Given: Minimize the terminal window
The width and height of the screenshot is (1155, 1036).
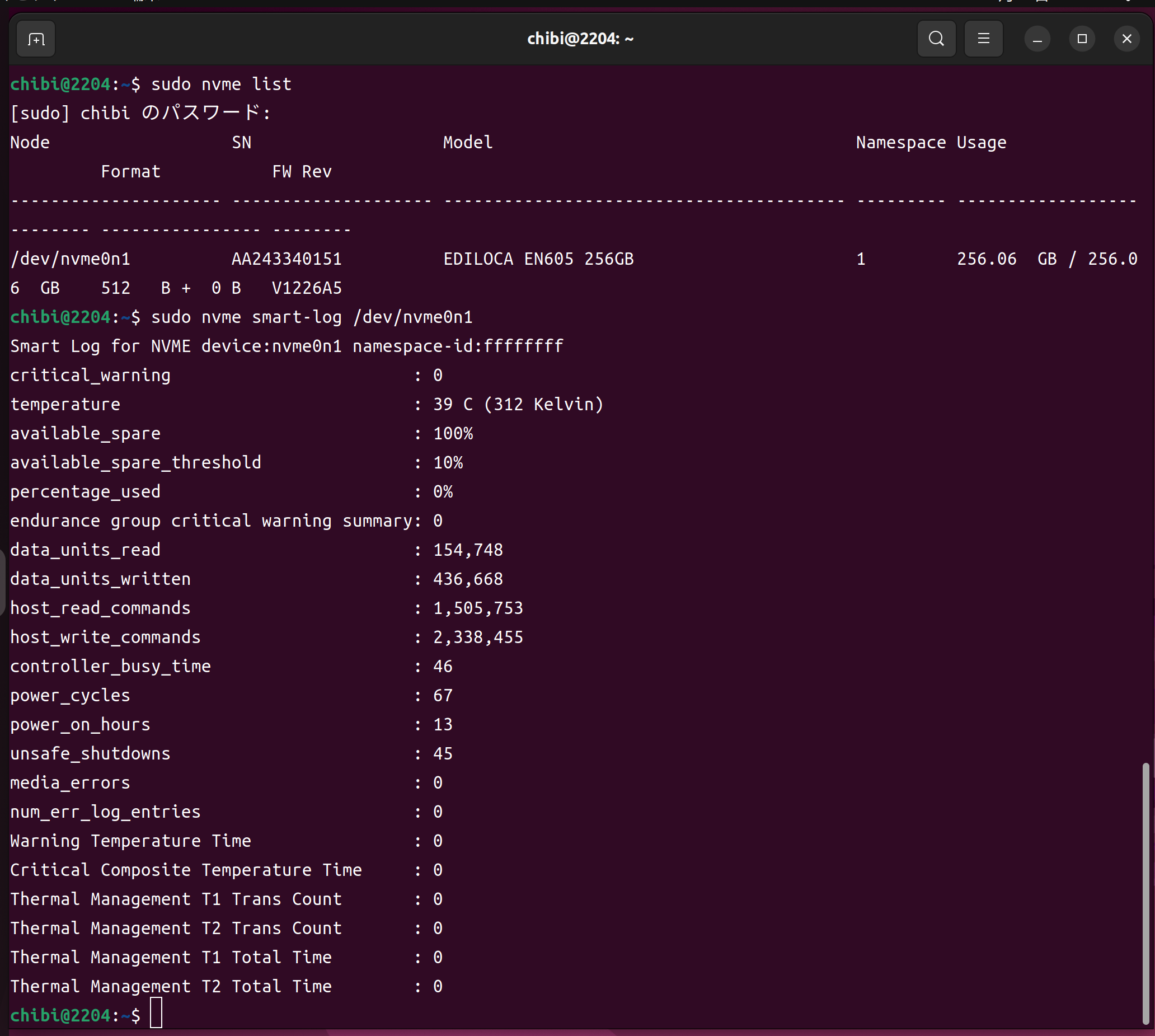Looking at the screenshot, I should point(1036,39).
